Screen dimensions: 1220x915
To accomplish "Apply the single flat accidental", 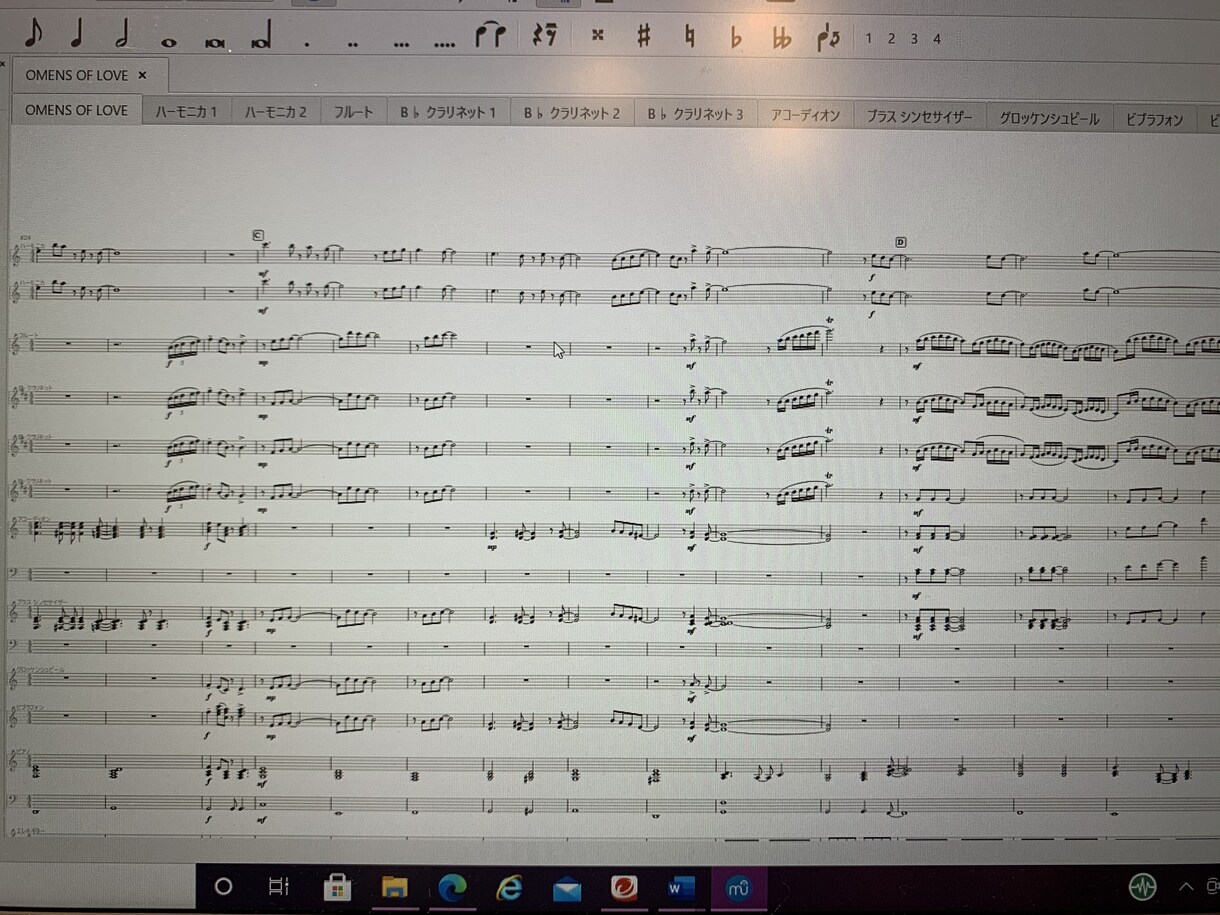I will [736, 38].
